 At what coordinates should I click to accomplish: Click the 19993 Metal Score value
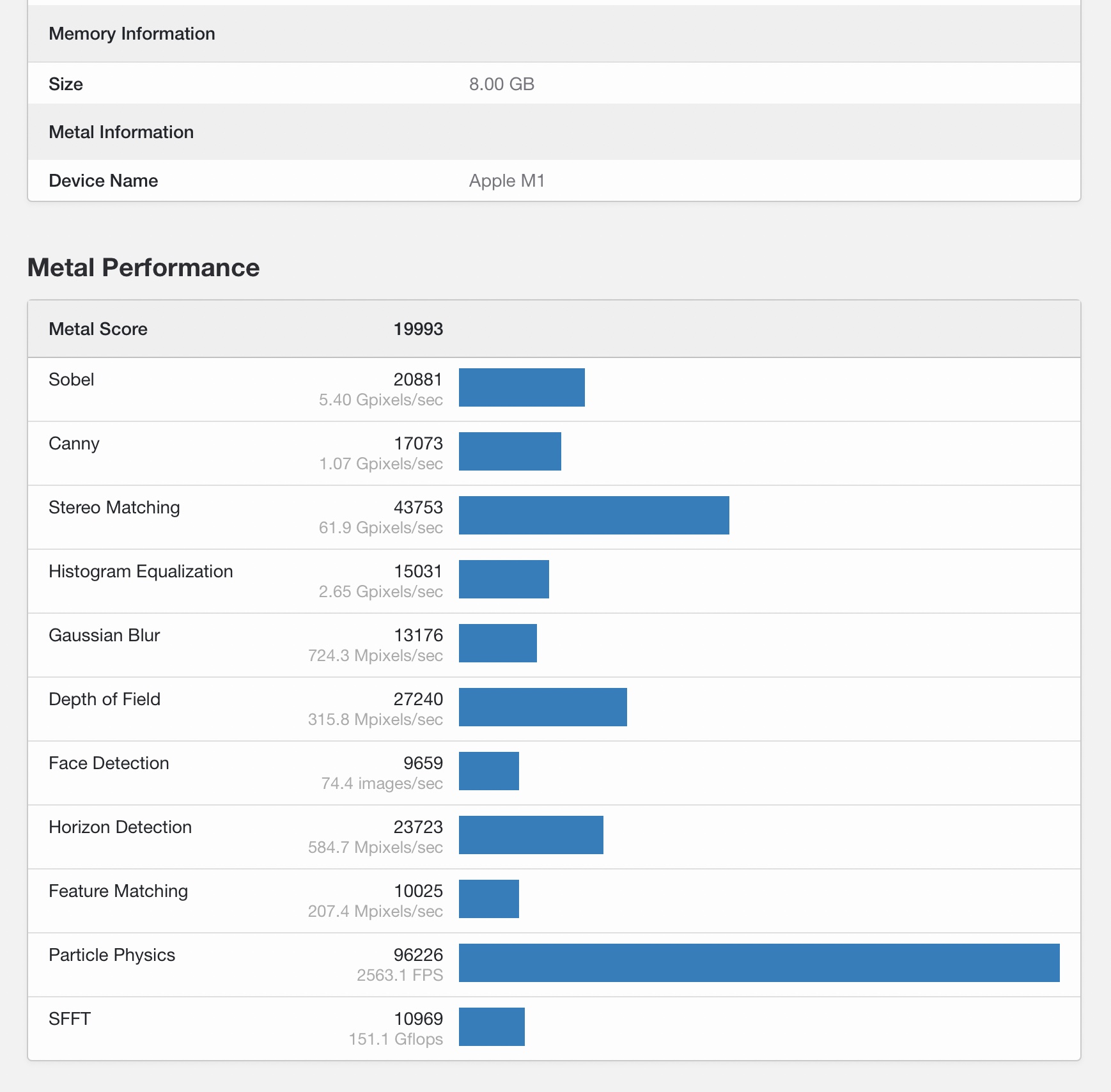[x=418, y=329]
